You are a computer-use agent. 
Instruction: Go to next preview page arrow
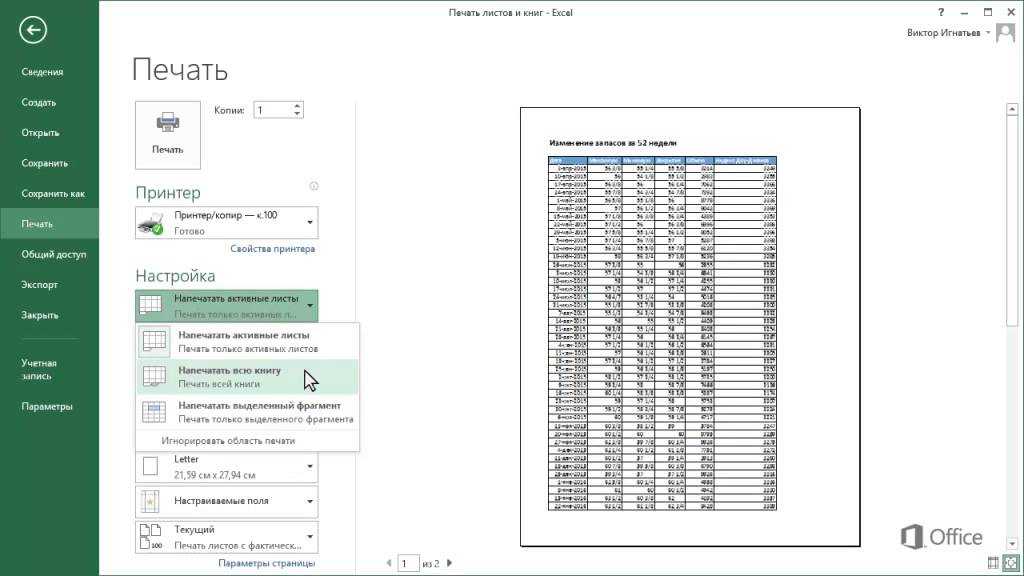tap(449, 563)
